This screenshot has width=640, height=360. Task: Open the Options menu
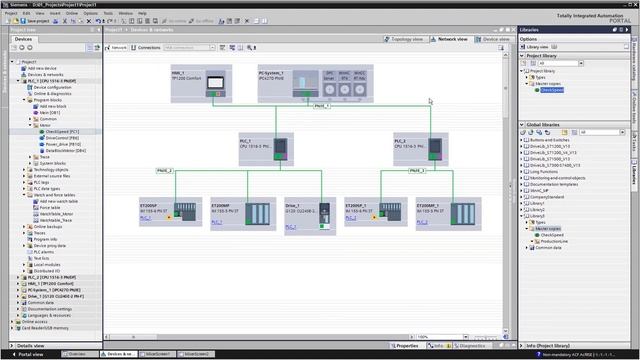point(91,13)
